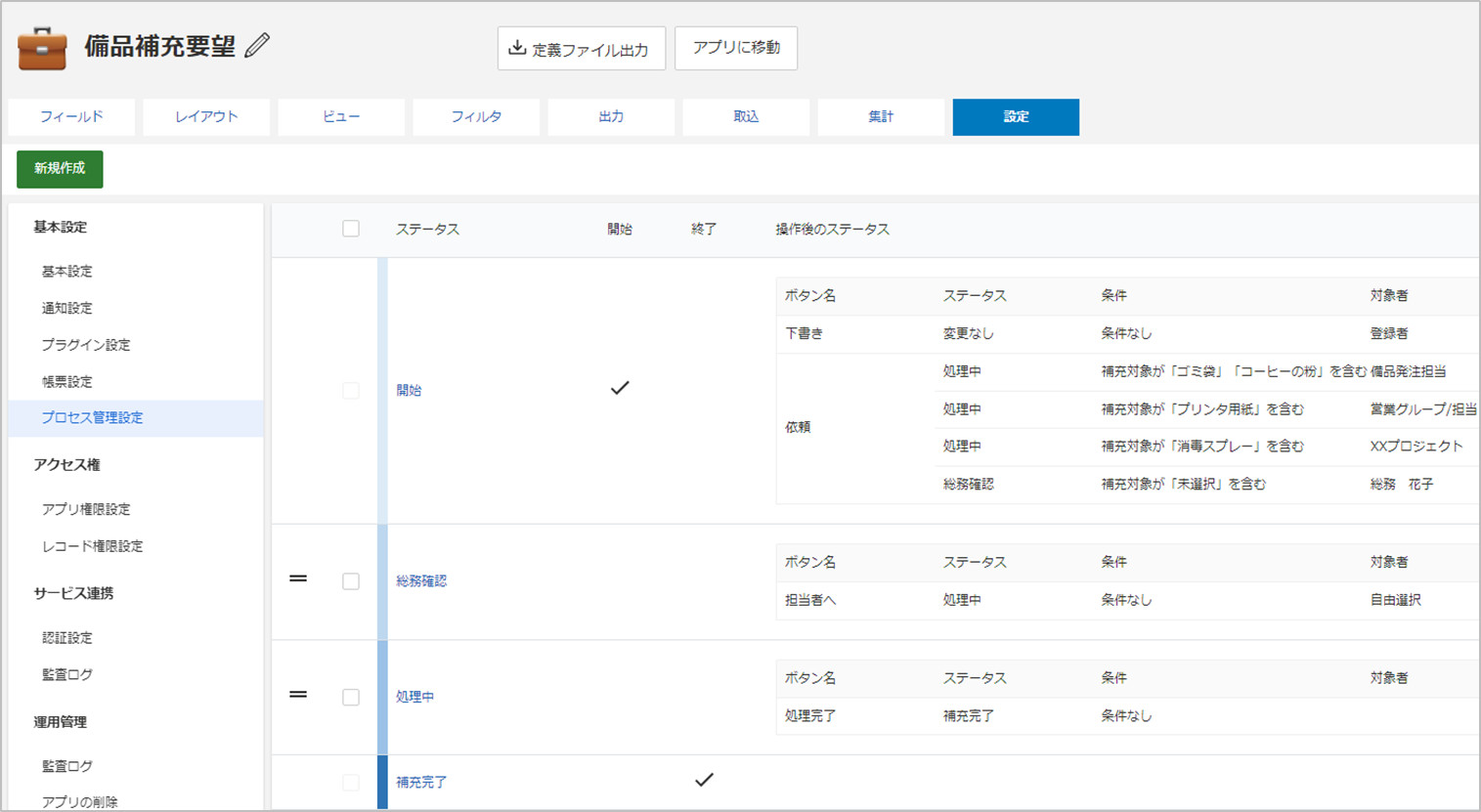1481x812 pixels.
Task: Open the ビュー tab
Action: tap(341, 116)
